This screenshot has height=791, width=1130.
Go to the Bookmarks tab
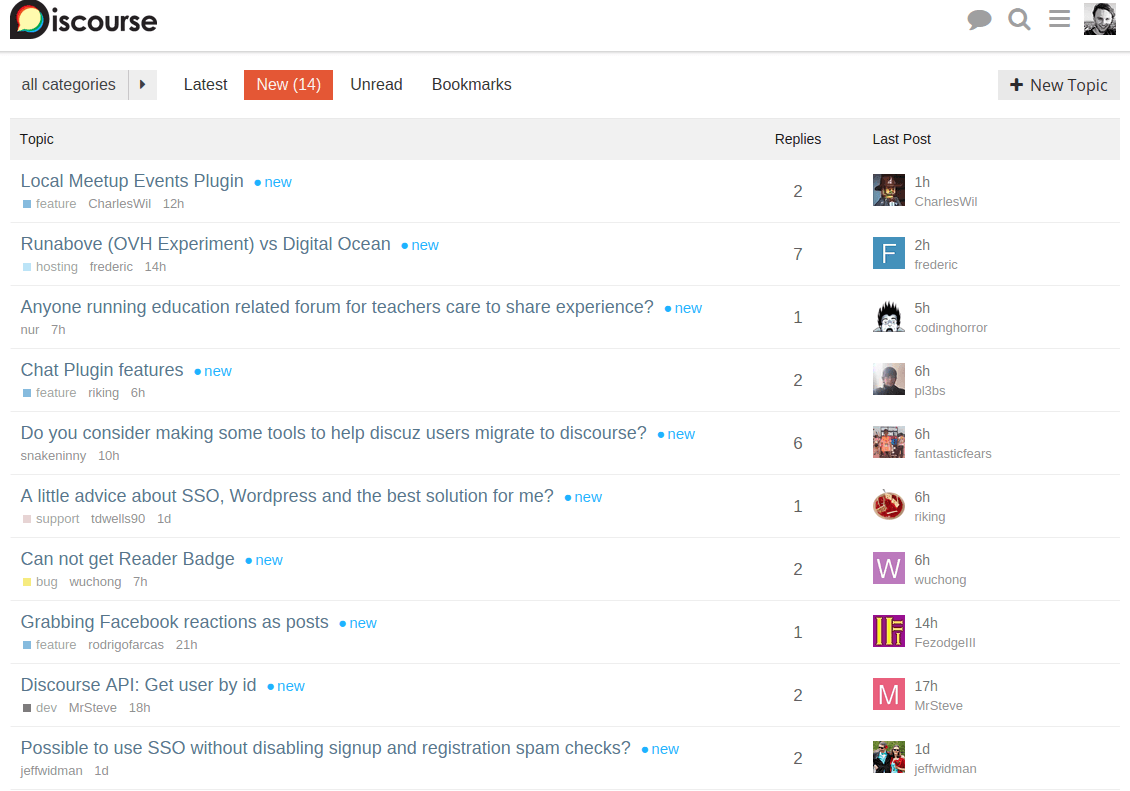tap(471, 85)
